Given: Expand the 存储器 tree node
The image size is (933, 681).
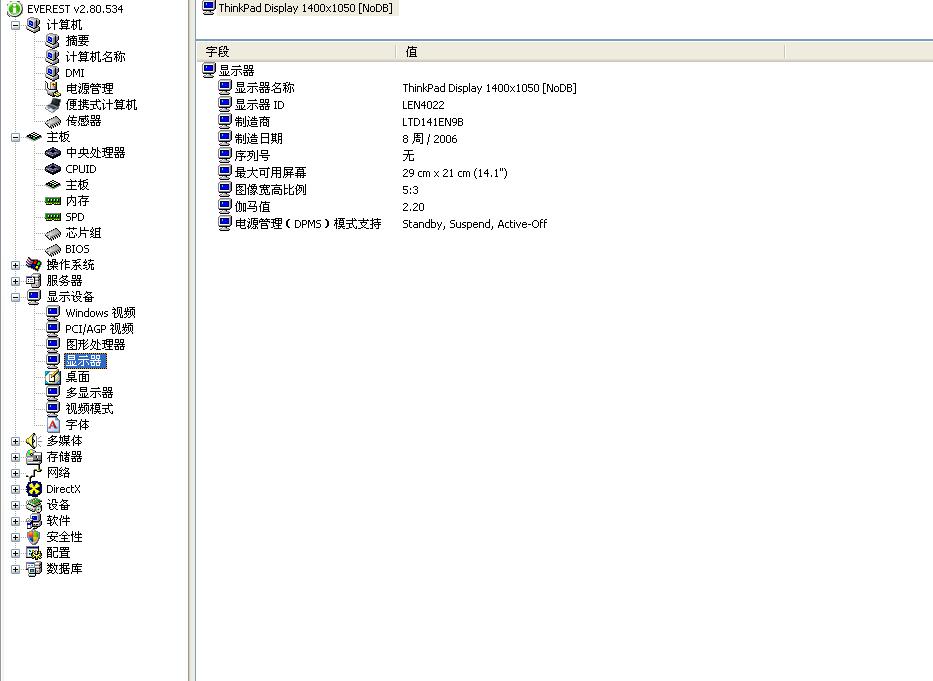Looking at the screenshot, I should tap(15, 457).
